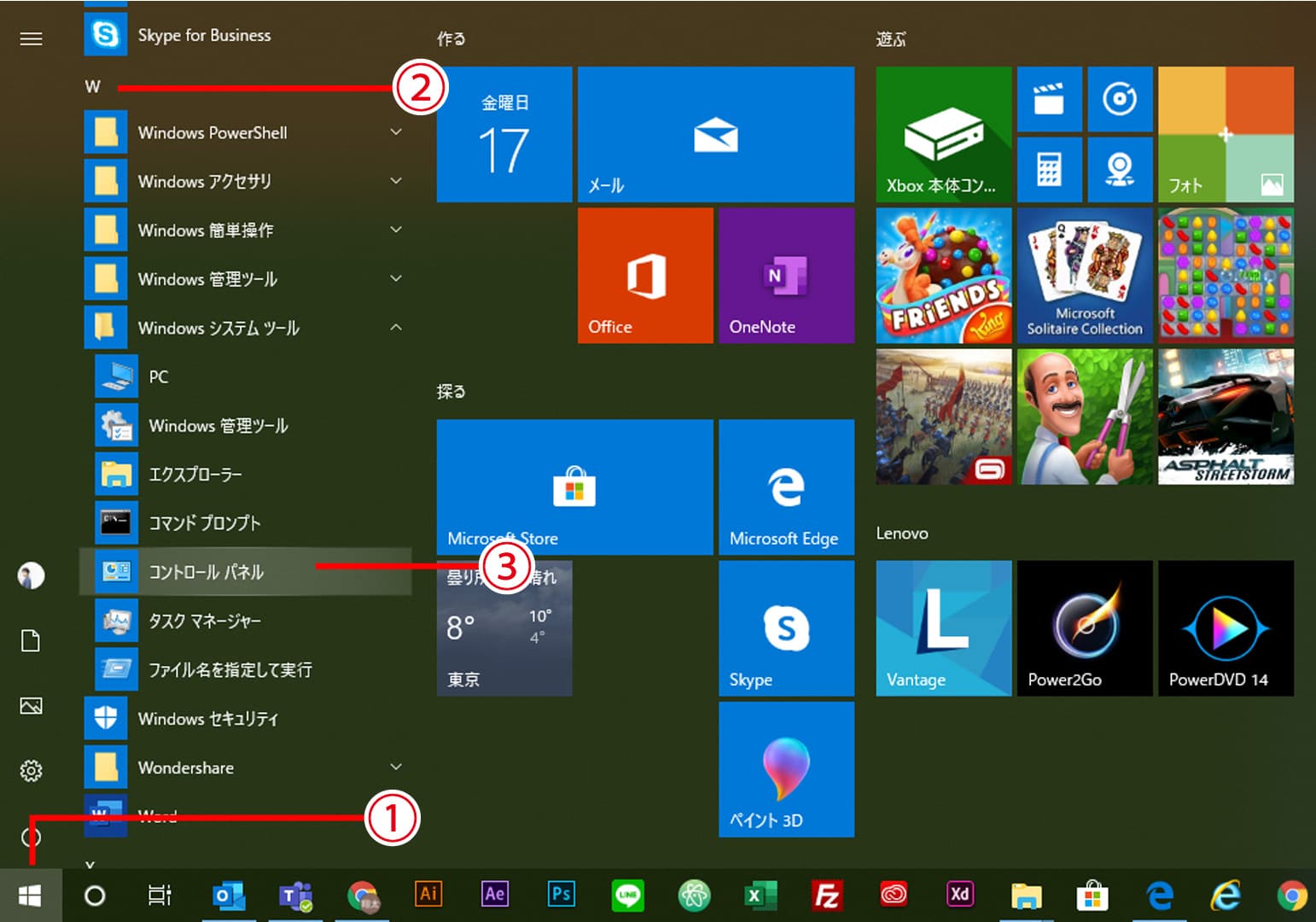Open the Gardenscapes gardener game tile
1316x922 pixels.
click(1085, 417)
